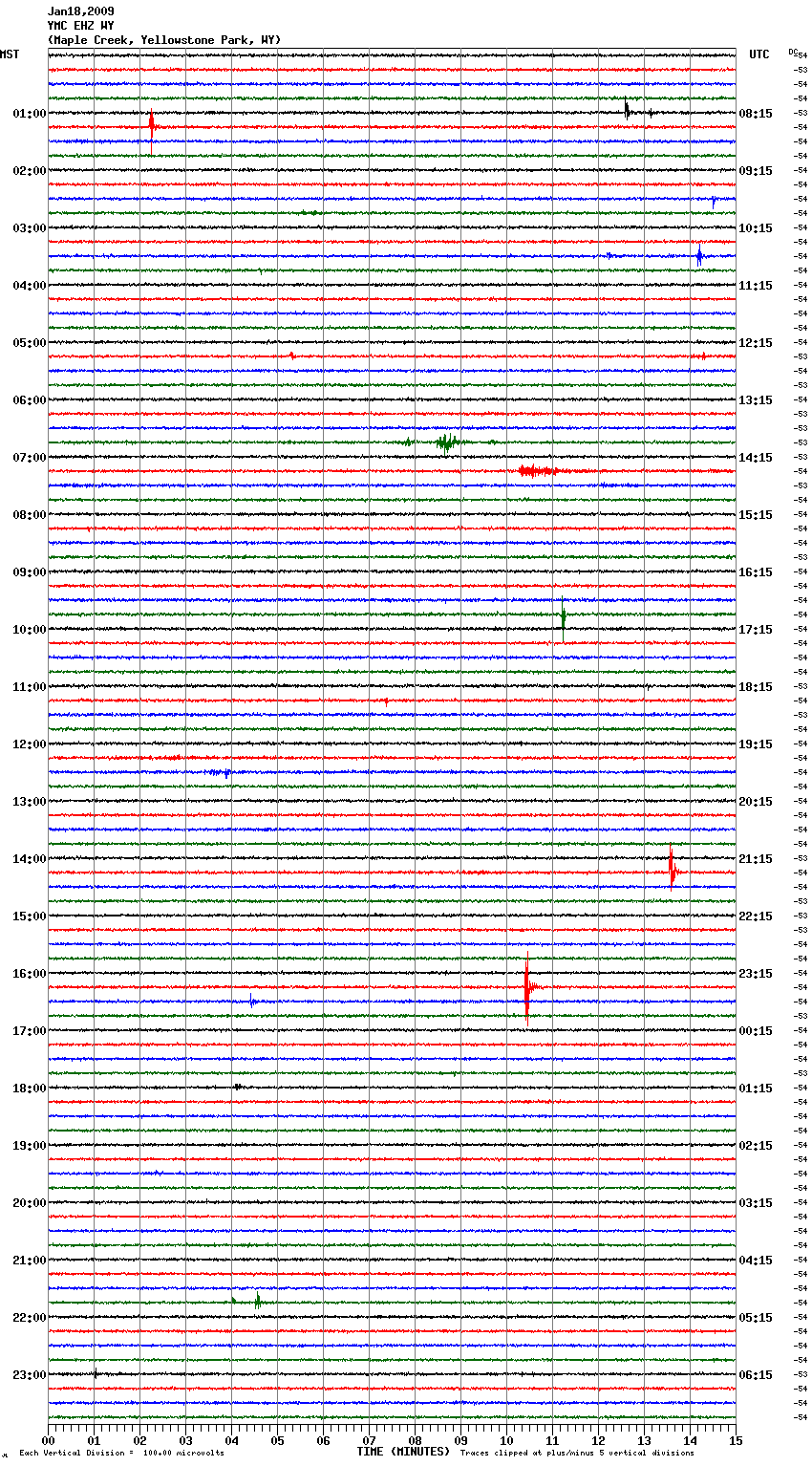Select the 10:00 MST row label
This screenshot has height=1466, width=812.
(29, 630)
